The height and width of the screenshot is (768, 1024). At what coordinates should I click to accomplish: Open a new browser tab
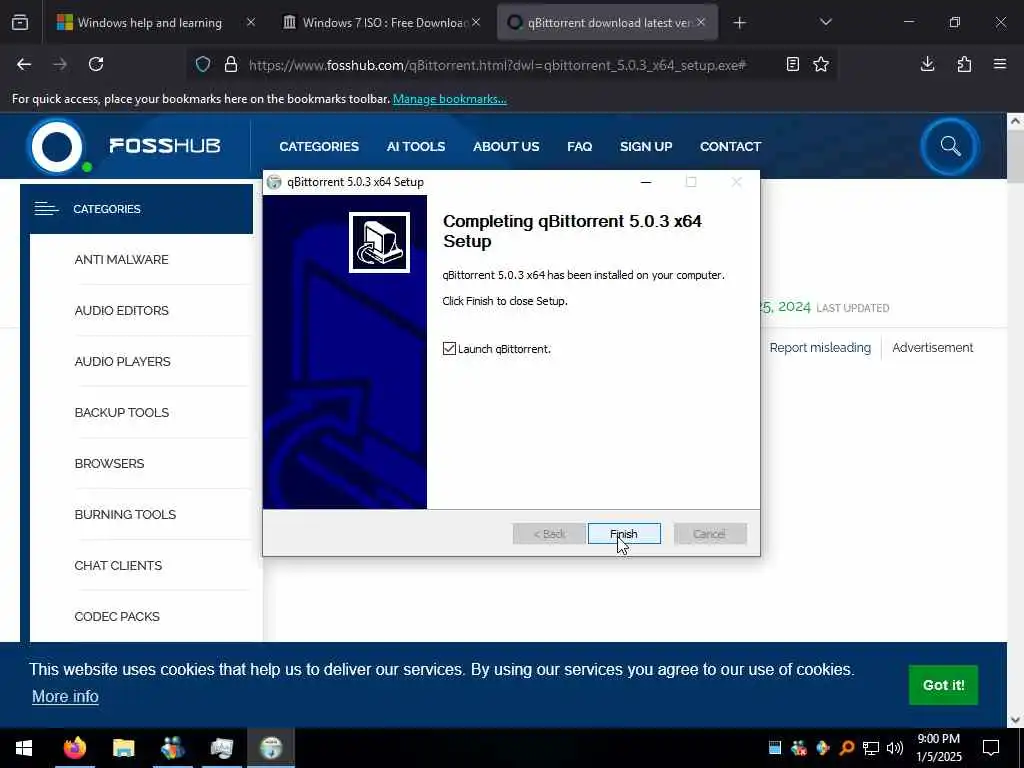pyautogui.click(x=739, y=23)
